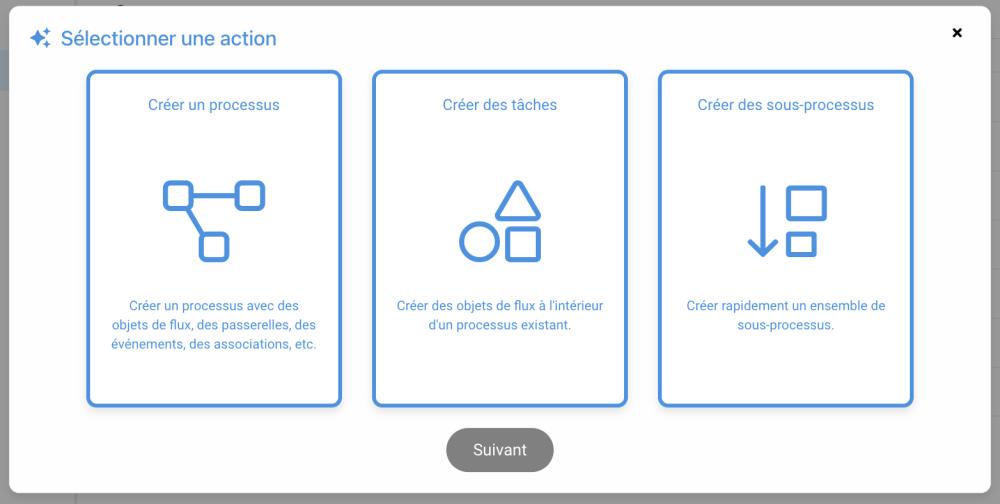Click the "Créer rapidement un ensemble" description text
The height and width of the screenshot is (504, 1000).
[x=786, y=315]
